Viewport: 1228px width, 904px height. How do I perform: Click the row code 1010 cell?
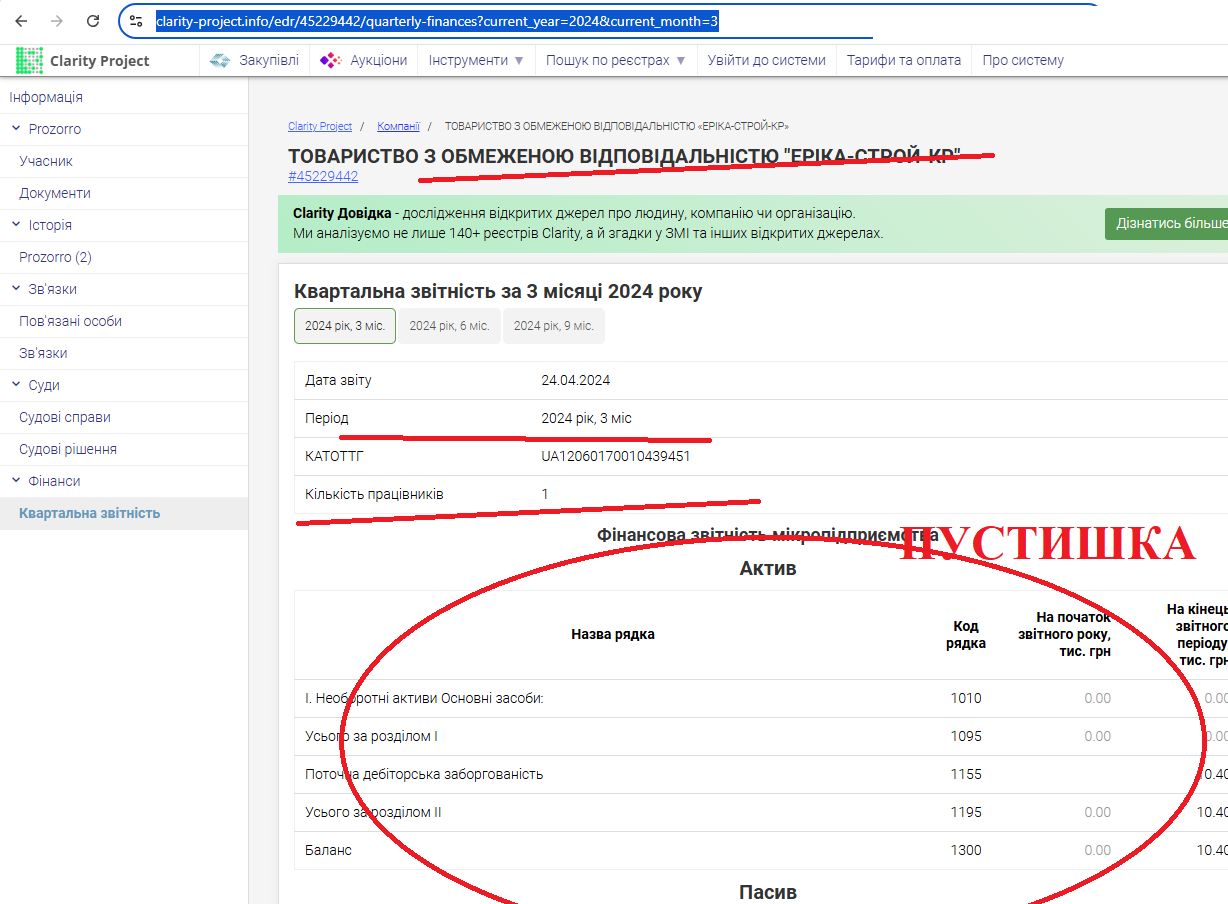point(966,698)
